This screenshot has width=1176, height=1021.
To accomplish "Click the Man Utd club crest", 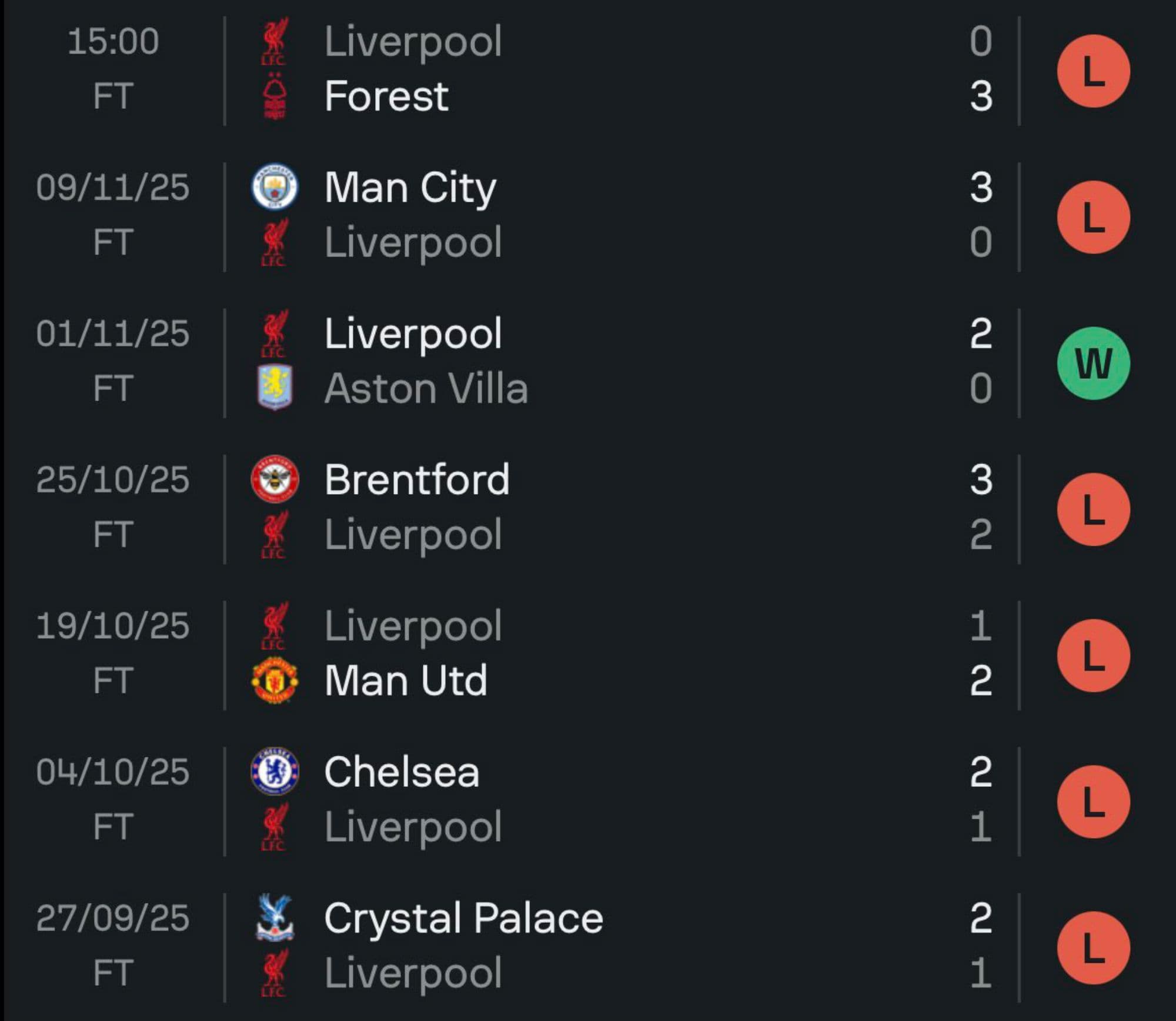I will click(x=275, y=680).
